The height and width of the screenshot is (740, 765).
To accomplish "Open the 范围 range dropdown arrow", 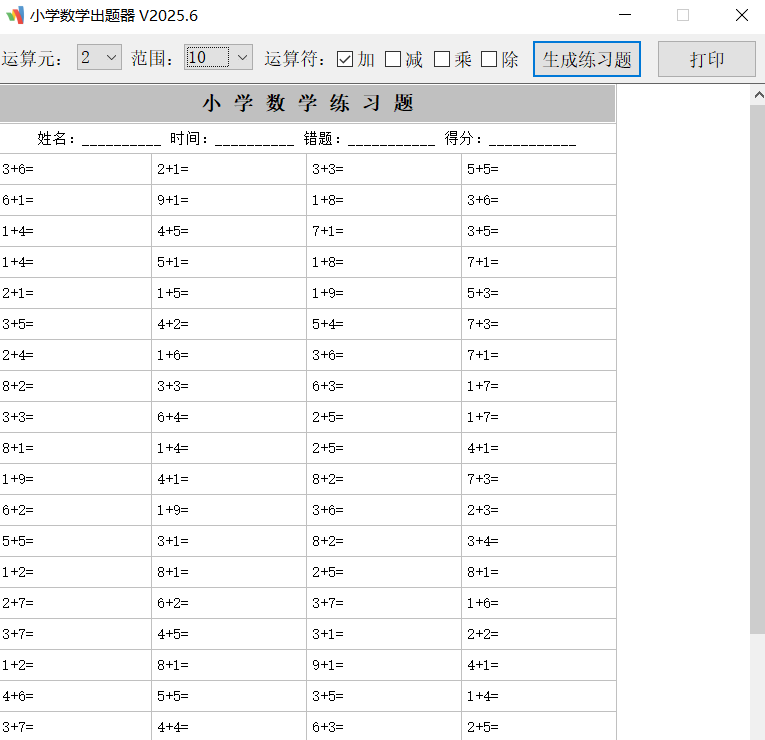I will click(x=242, y=58).
